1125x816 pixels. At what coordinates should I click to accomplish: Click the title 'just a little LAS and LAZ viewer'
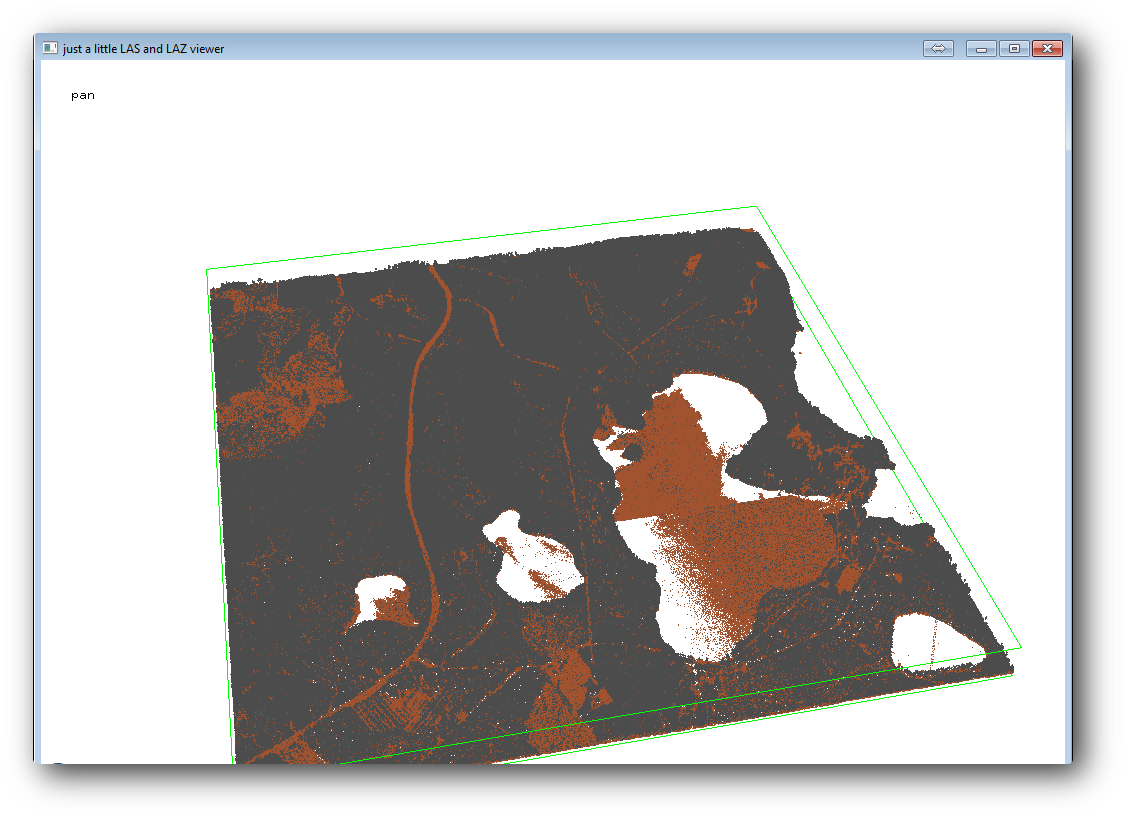143,48
